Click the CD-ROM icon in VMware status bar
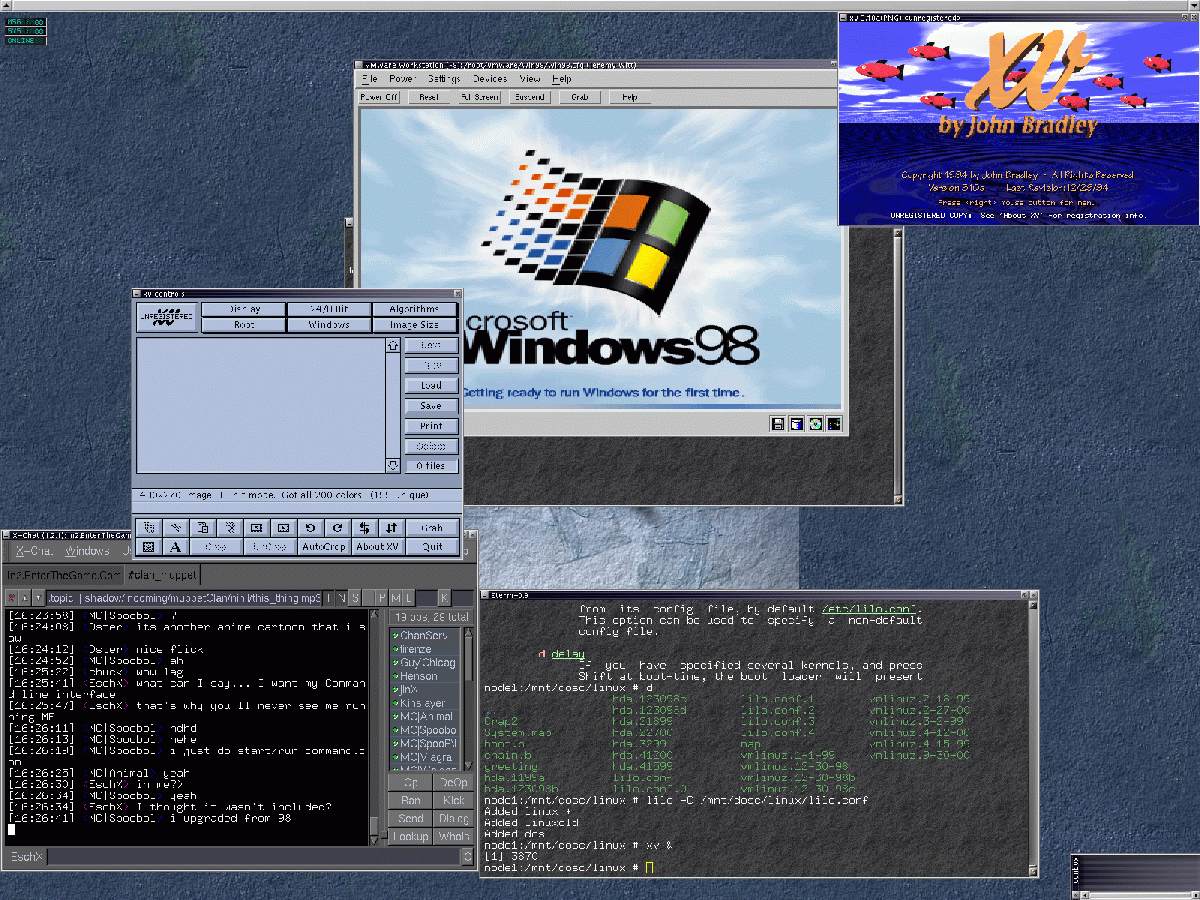Viewport: 1200px width, 900px height. (816, 424)
